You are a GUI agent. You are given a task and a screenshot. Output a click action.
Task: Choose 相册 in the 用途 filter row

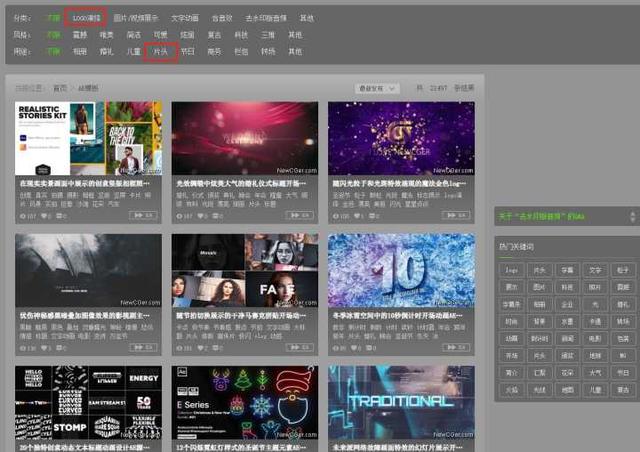tap(80, 52)
